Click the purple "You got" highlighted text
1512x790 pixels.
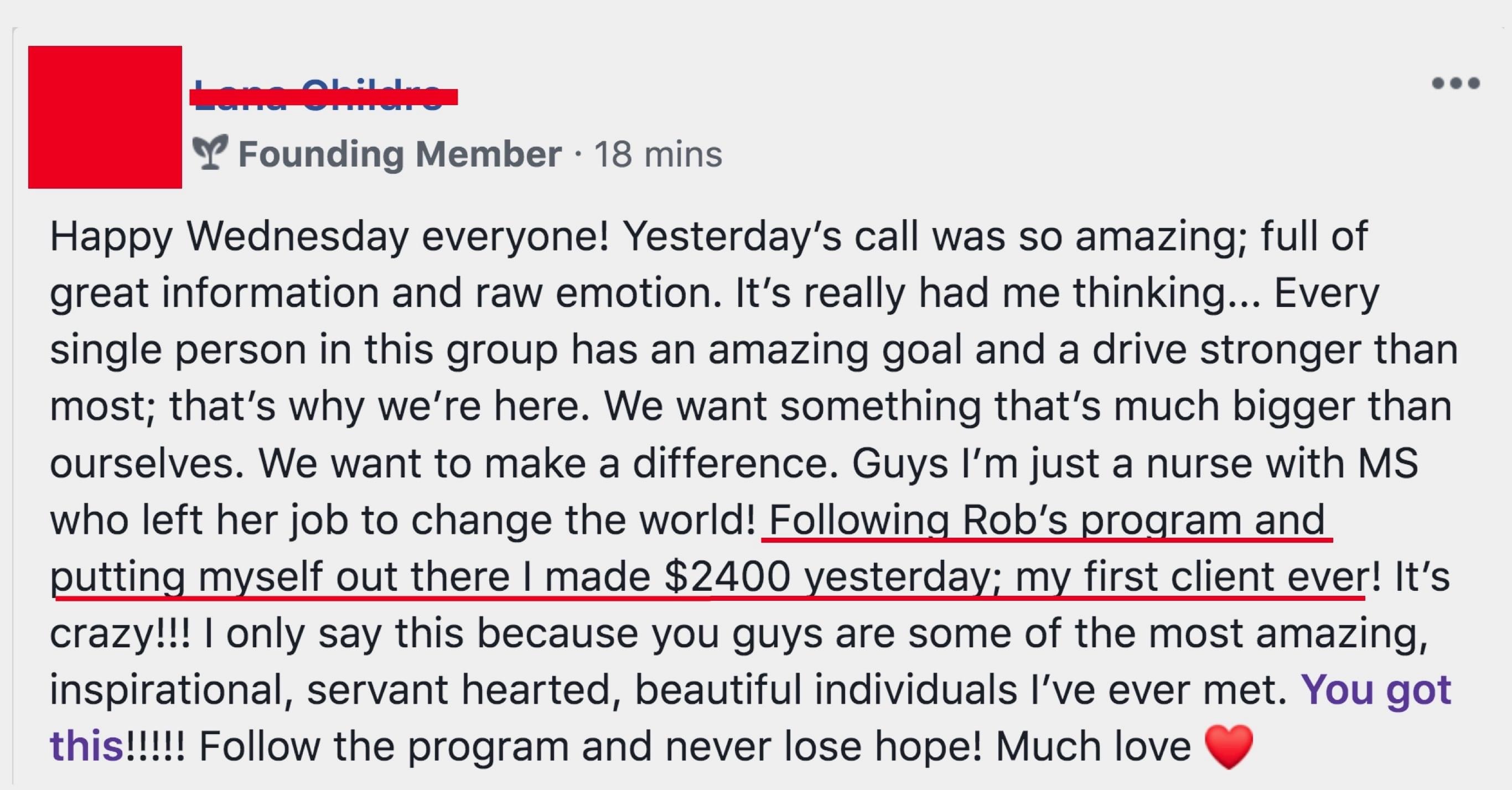pos(1376,690)
